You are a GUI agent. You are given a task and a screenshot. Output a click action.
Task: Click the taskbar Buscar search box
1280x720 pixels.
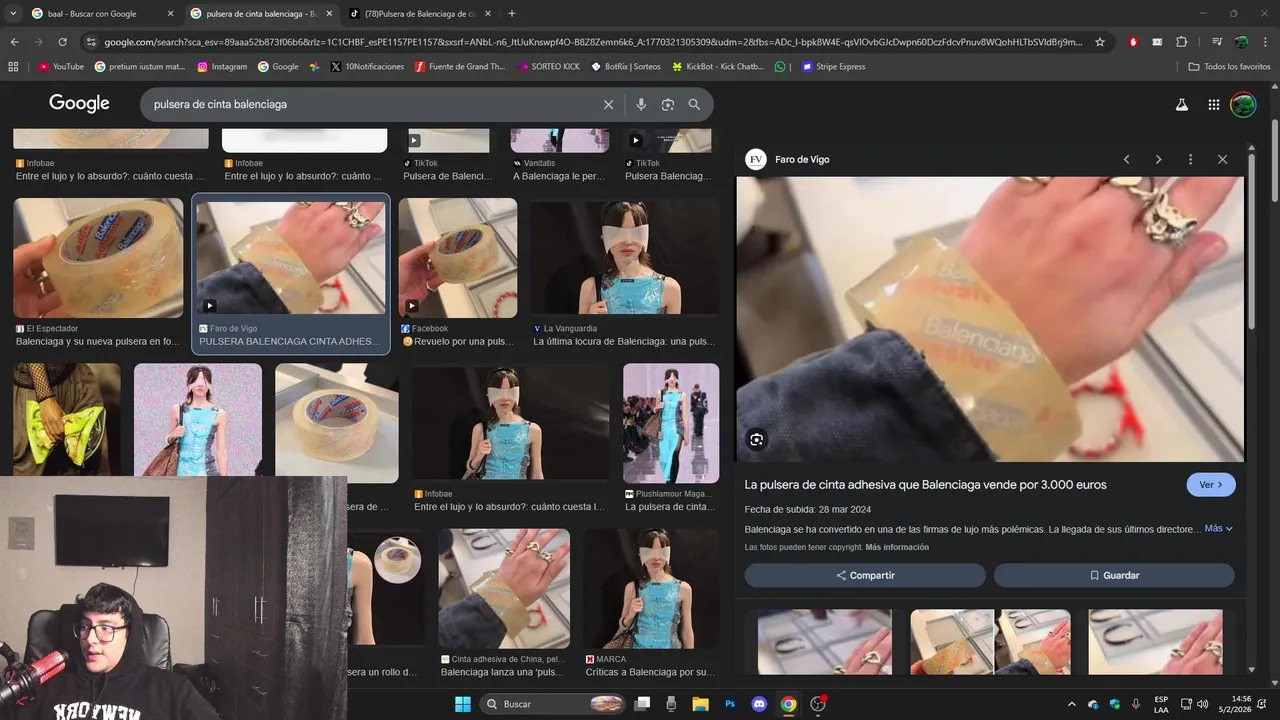553,704
